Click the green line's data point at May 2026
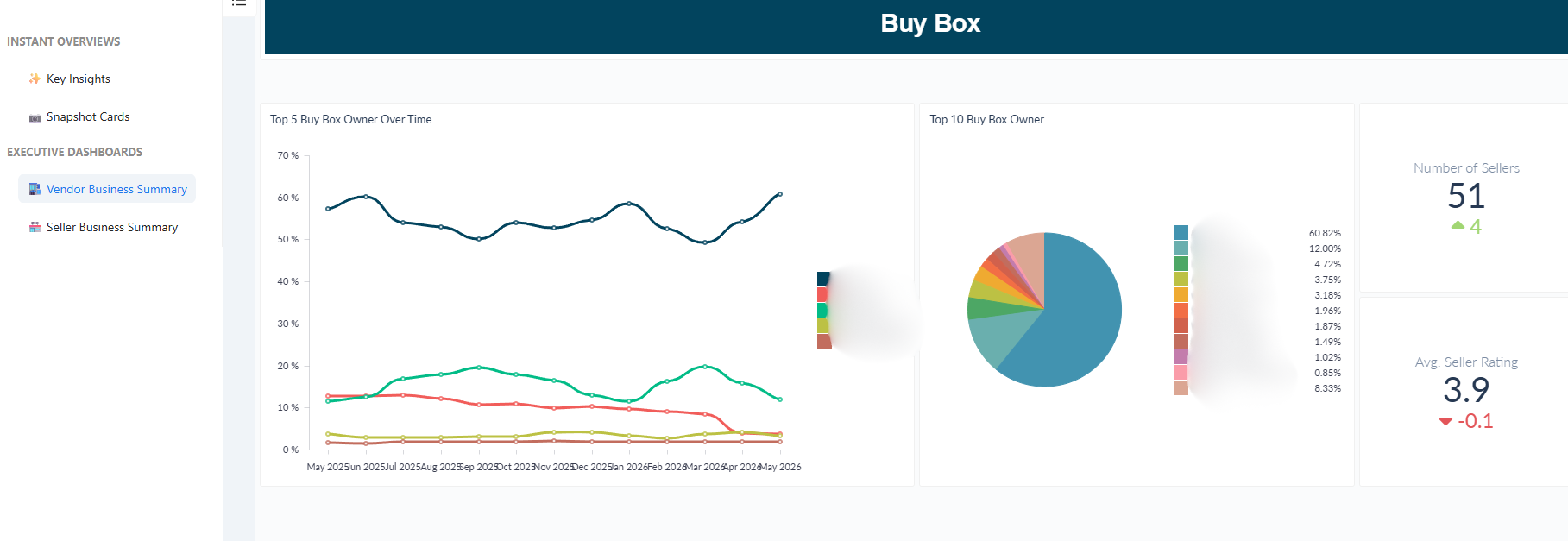1568x541 pixels. (780, 399)
